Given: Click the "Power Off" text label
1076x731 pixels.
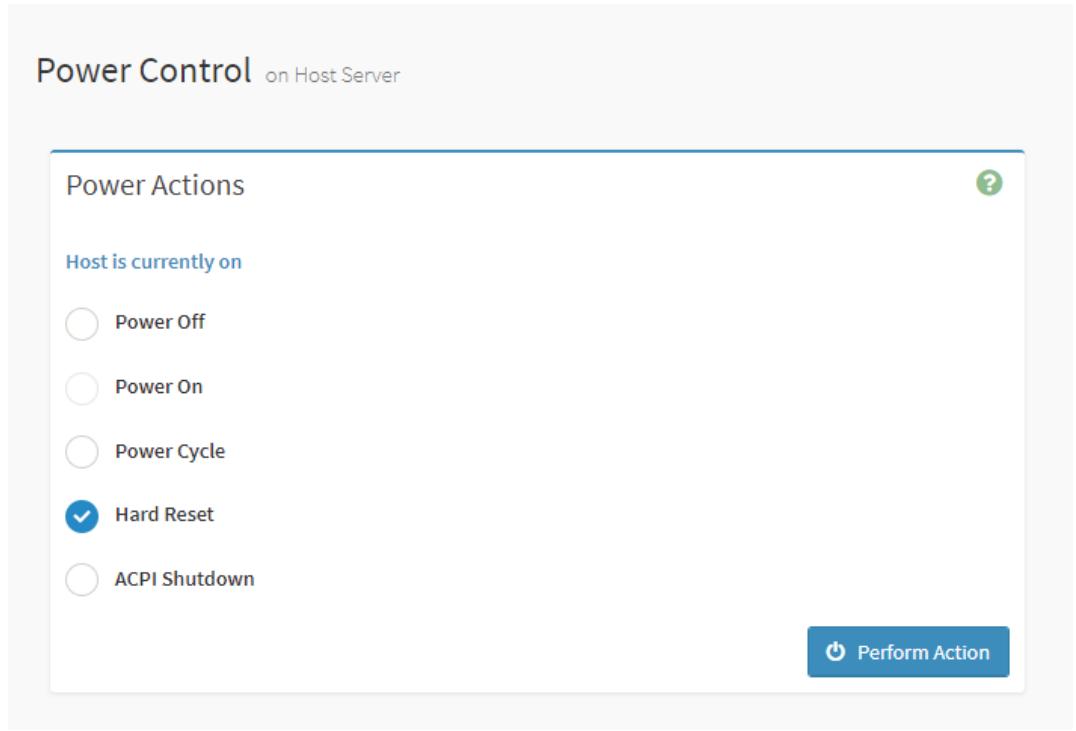Looking at the screenshot, I should pos(160,322).
